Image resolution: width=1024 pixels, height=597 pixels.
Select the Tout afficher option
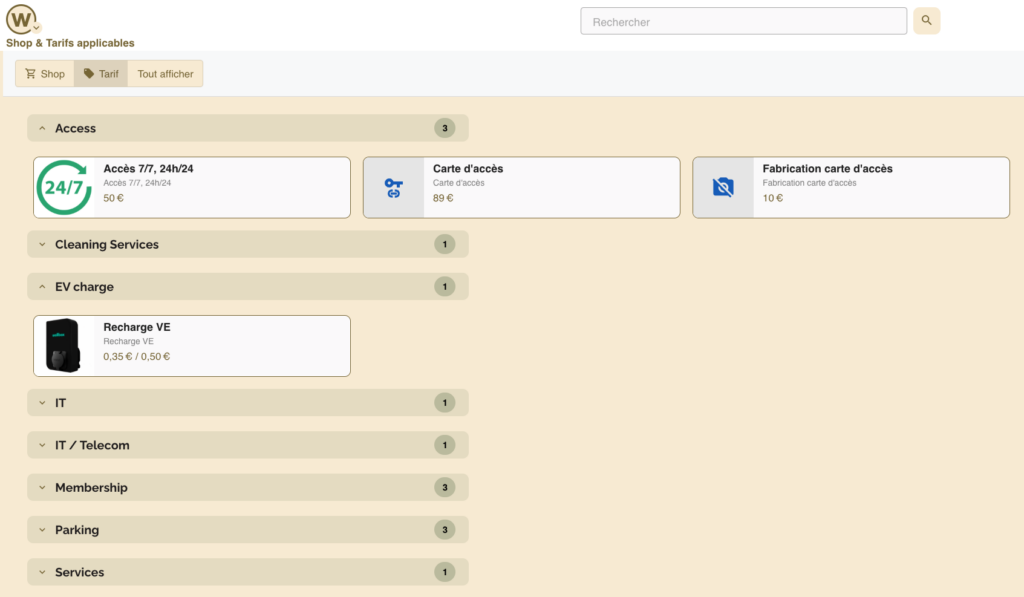[x=165, y=74]
